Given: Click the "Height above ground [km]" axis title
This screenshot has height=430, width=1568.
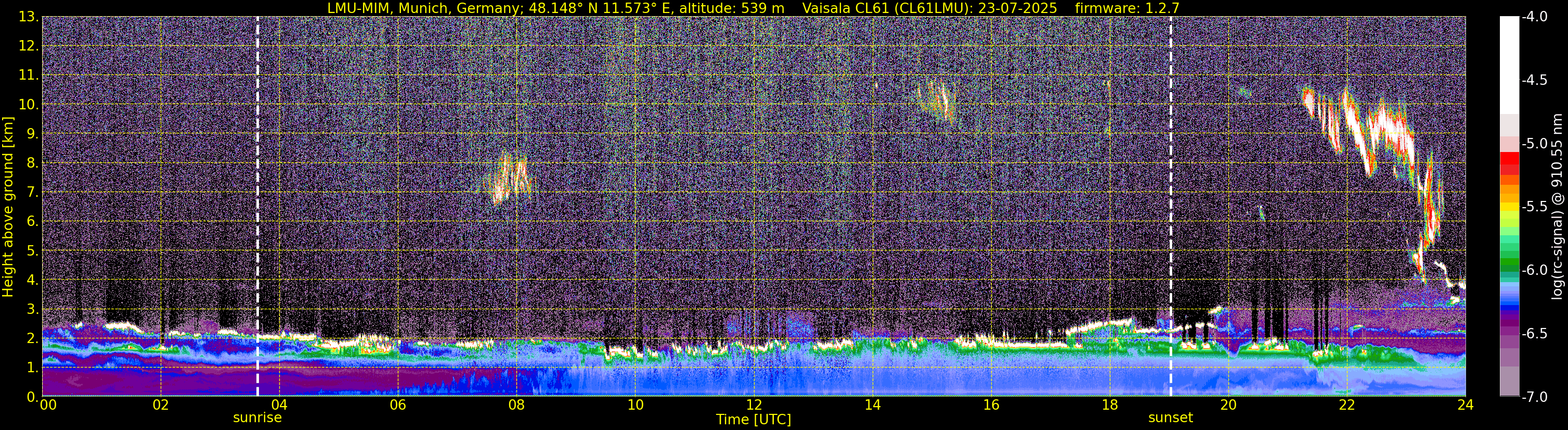Looking at the screenshot, I should coord(8,207).
